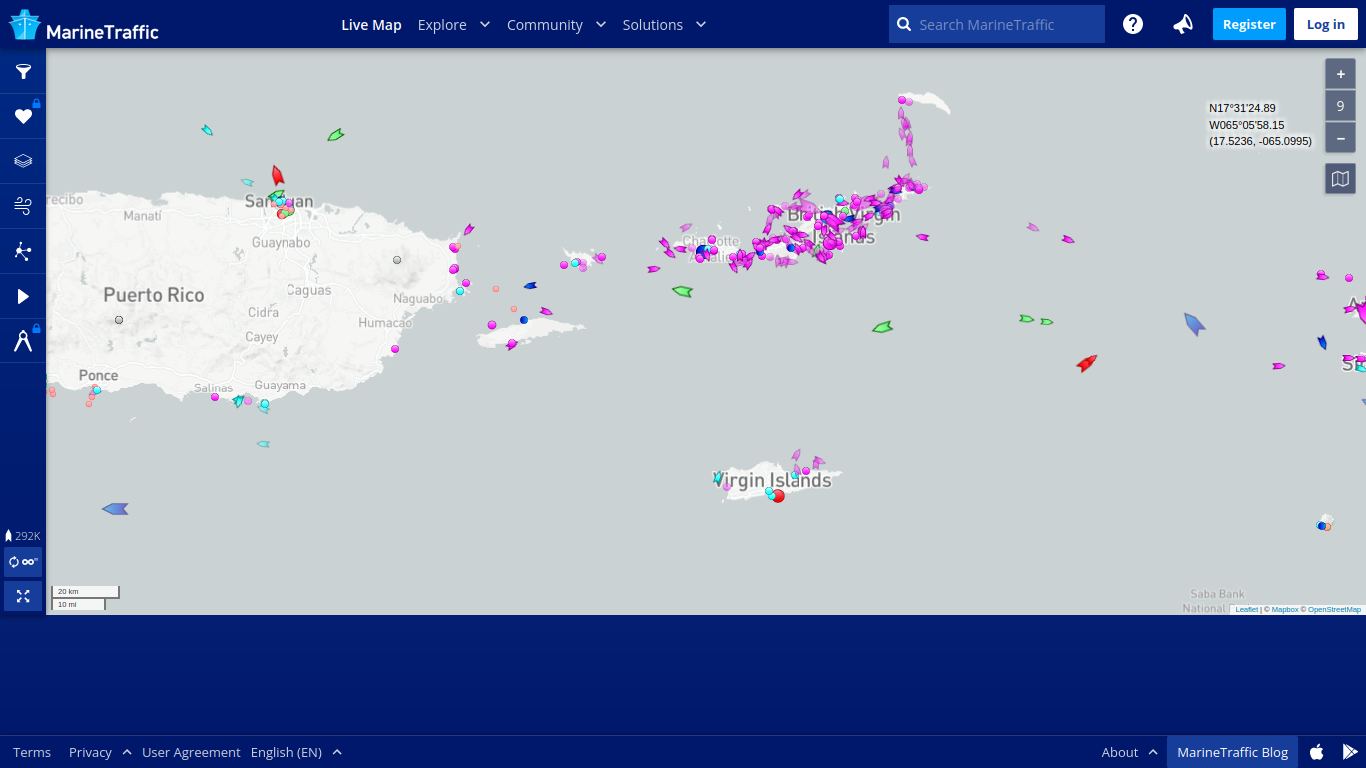Open the Terms link
The image size is (1366, 768).
coord(32,752)
